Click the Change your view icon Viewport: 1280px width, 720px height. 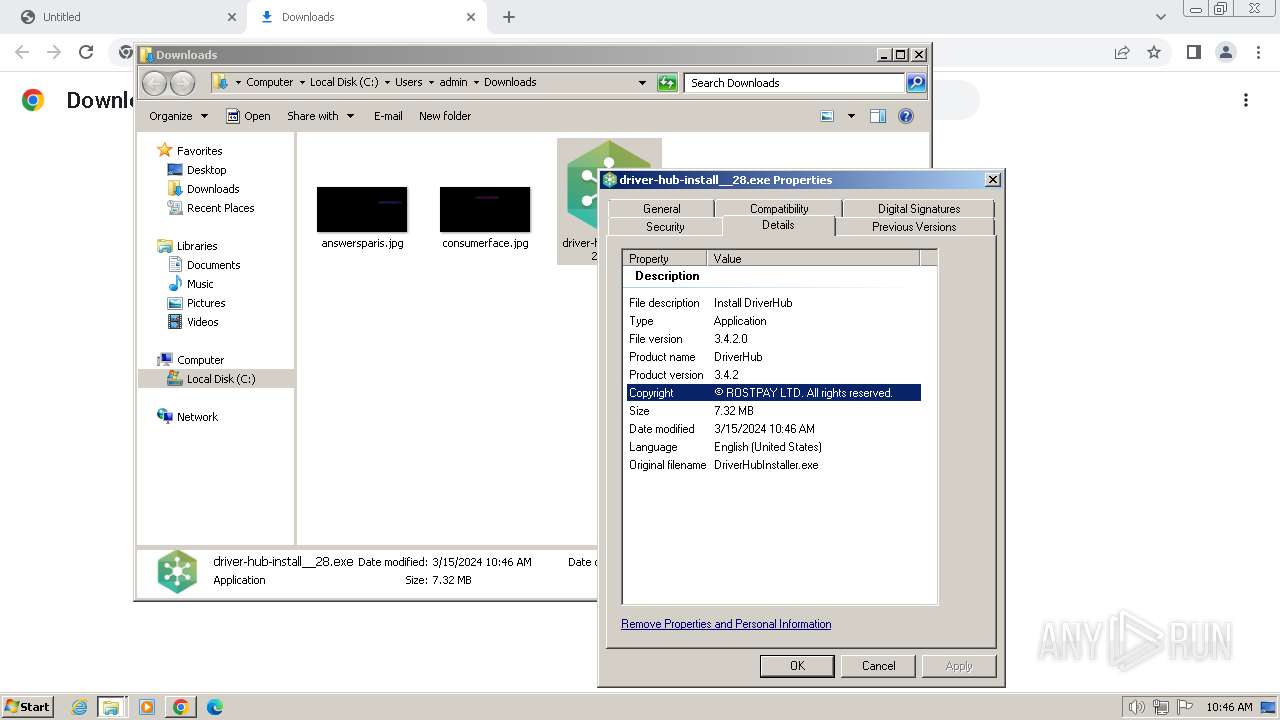point(827,116)
